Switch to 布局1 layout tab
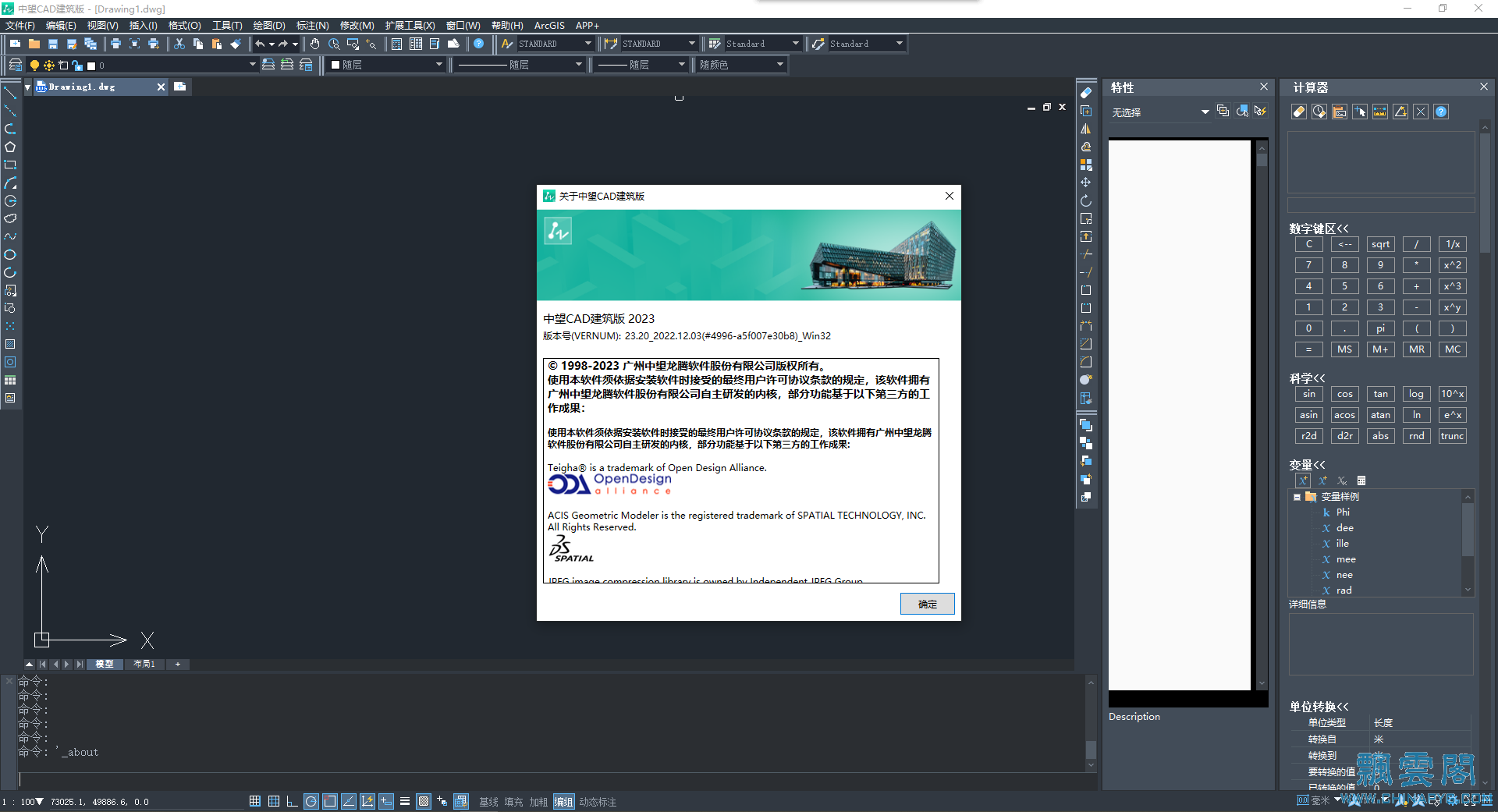Screen dimensions: 1498x812 click(x=144, y=664)
